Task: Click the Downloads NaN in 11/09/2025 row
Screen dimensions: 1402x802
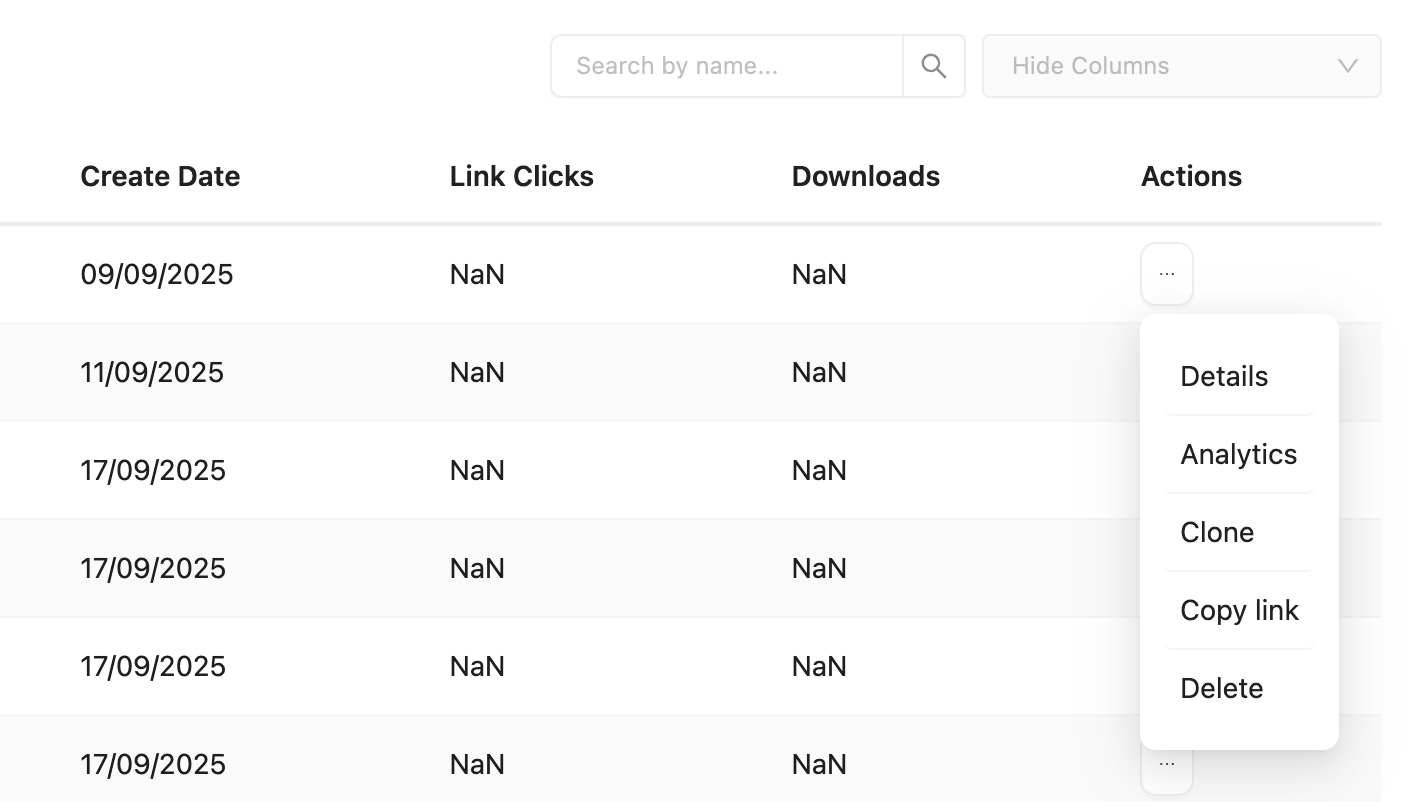Action: pos(819,373)
